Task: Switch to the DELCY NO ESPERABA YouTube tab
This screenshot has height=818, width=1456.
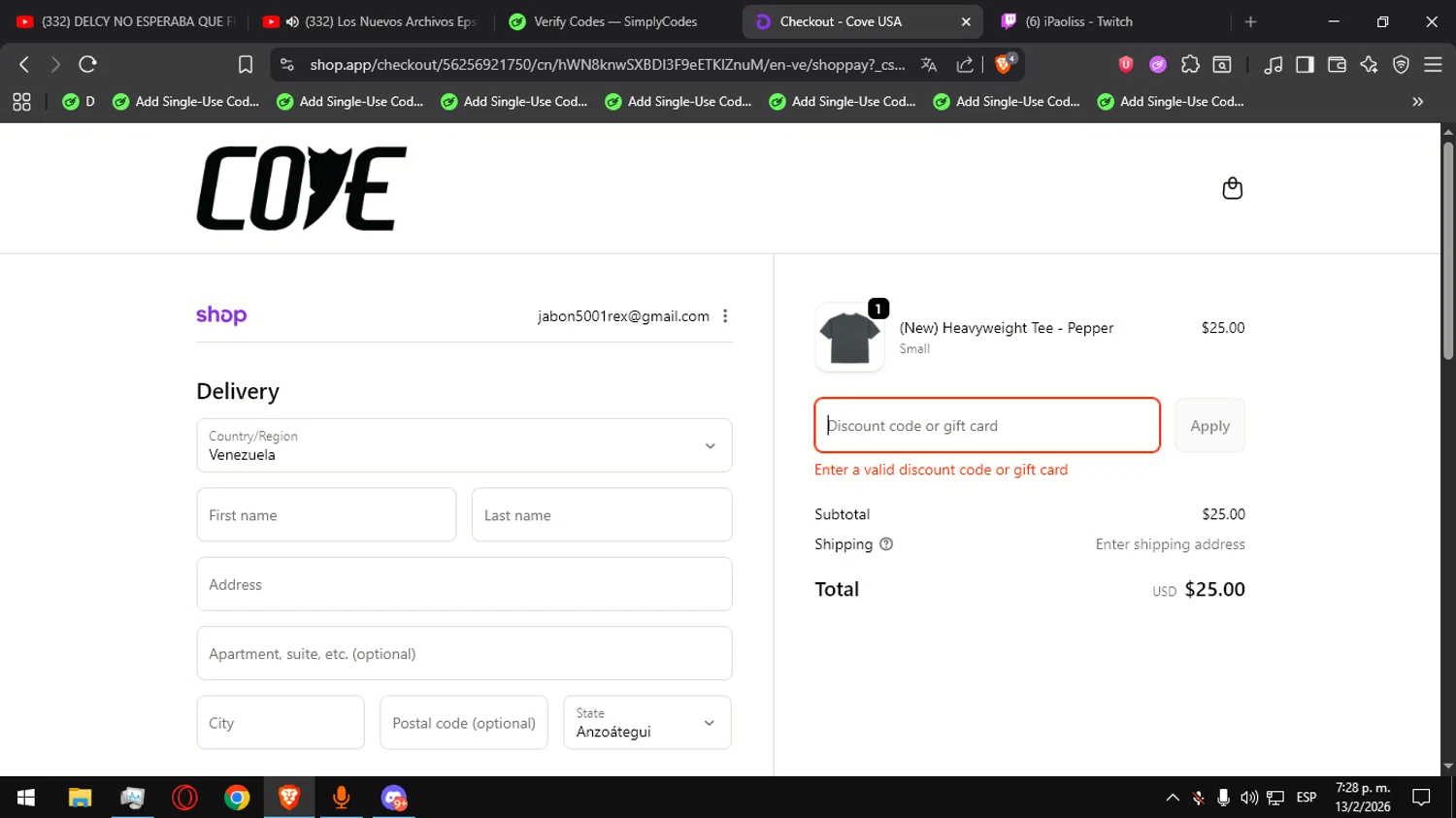Action: click(x=126, y=21)
